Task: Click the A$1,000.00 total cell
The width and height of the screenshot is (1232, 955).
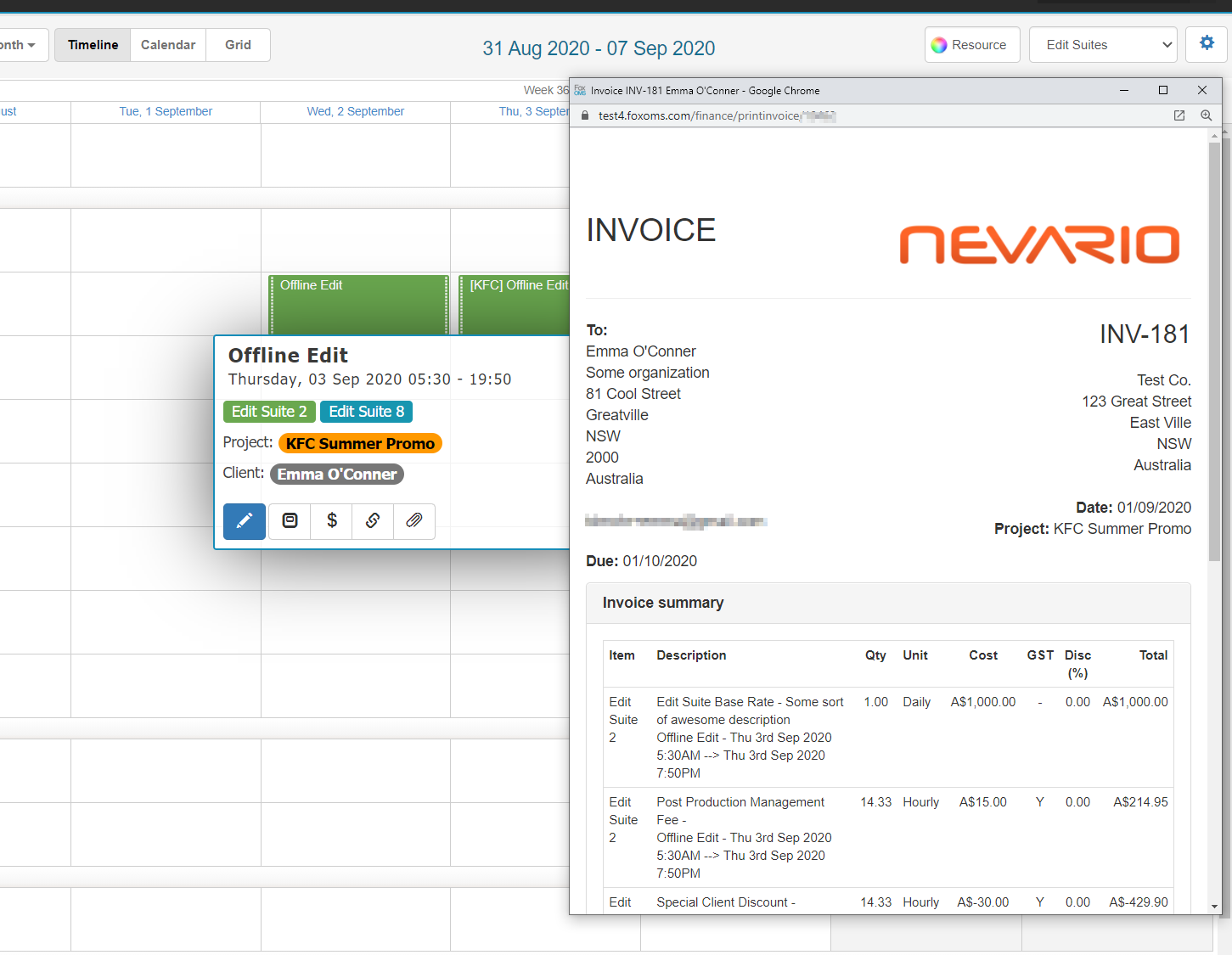Action: [x=1135, y=702]
